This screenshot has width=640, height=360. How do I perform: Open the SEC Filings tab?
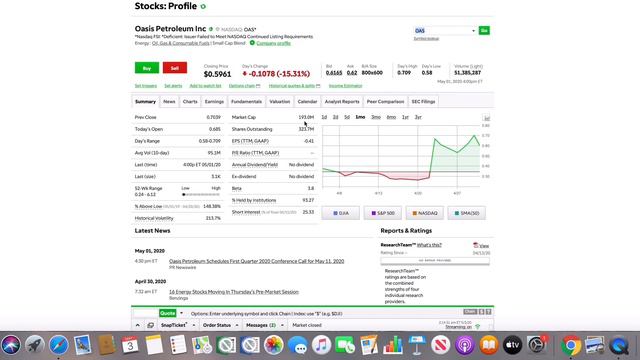(423, 102)
